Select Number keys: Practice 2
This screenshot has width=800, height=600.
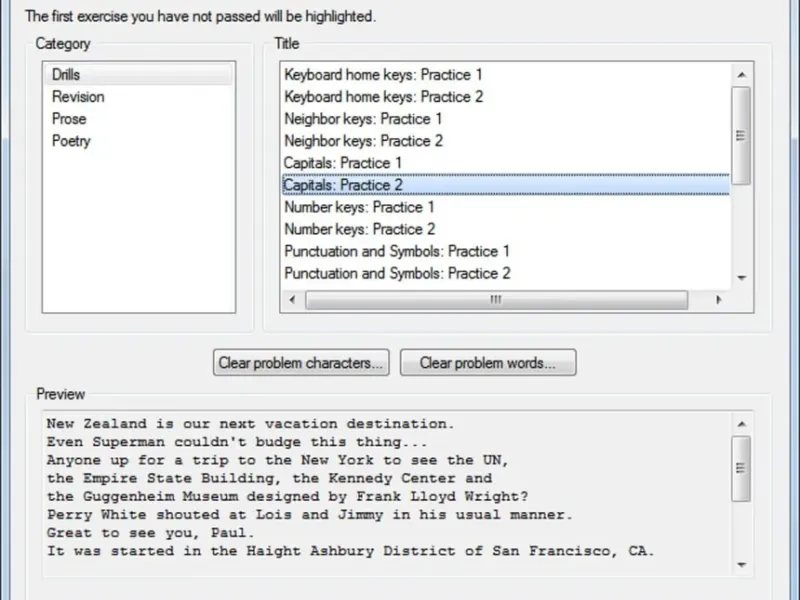coord(359,229)
